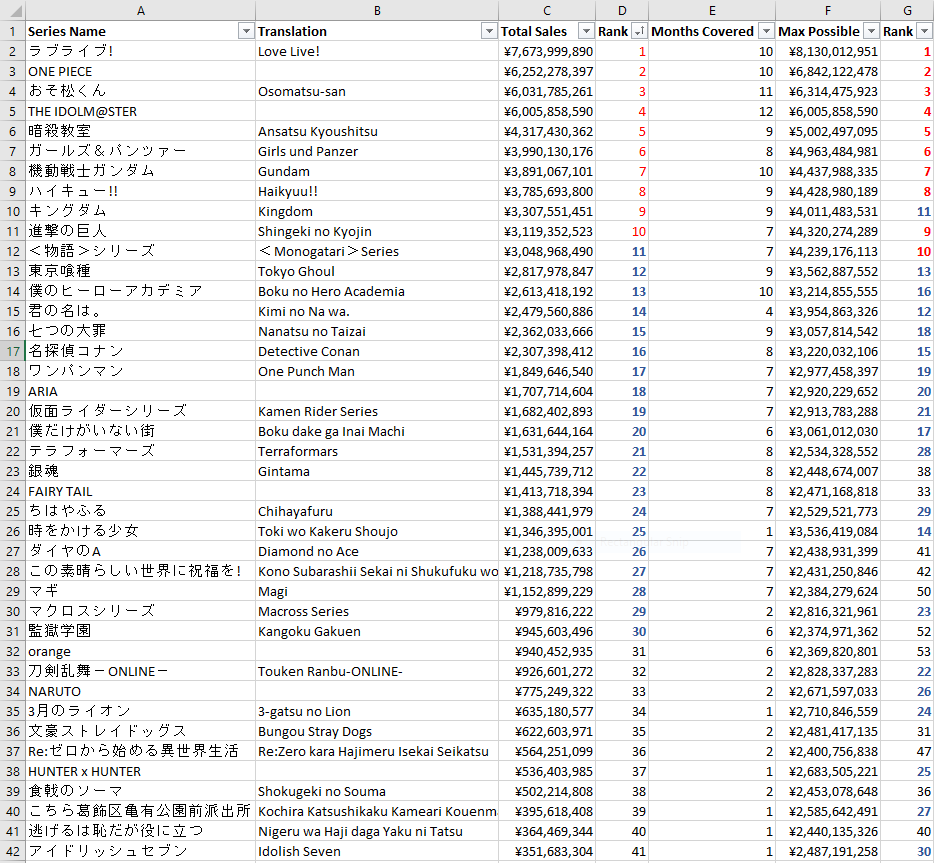This screenshot has width=934, height=863.
Task: Select column C header
Action: [547, 10]
